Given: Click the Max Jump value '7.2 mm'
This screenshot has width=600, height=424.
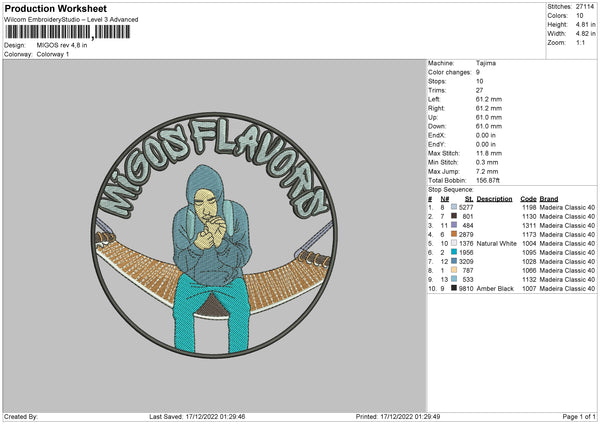Looking at the screenshot, I should coord(487,171).
